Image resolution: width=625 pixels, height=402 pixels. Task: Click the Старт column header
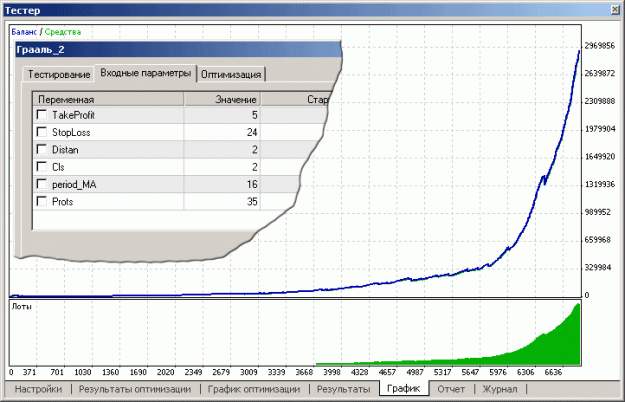click(297, 99)
